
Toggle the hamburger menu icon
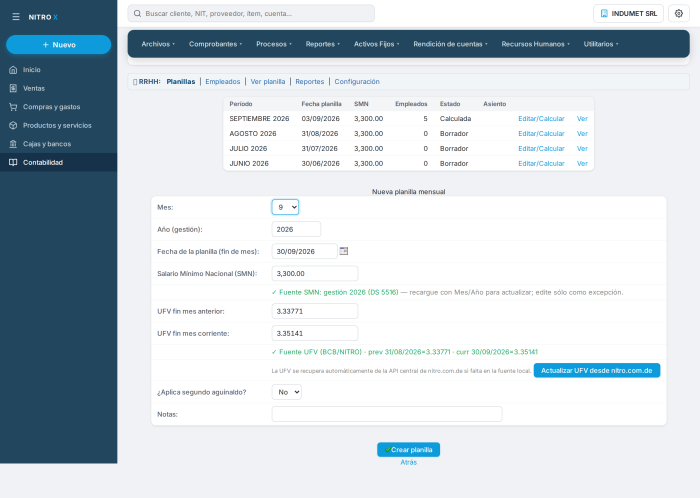(16, 17)
